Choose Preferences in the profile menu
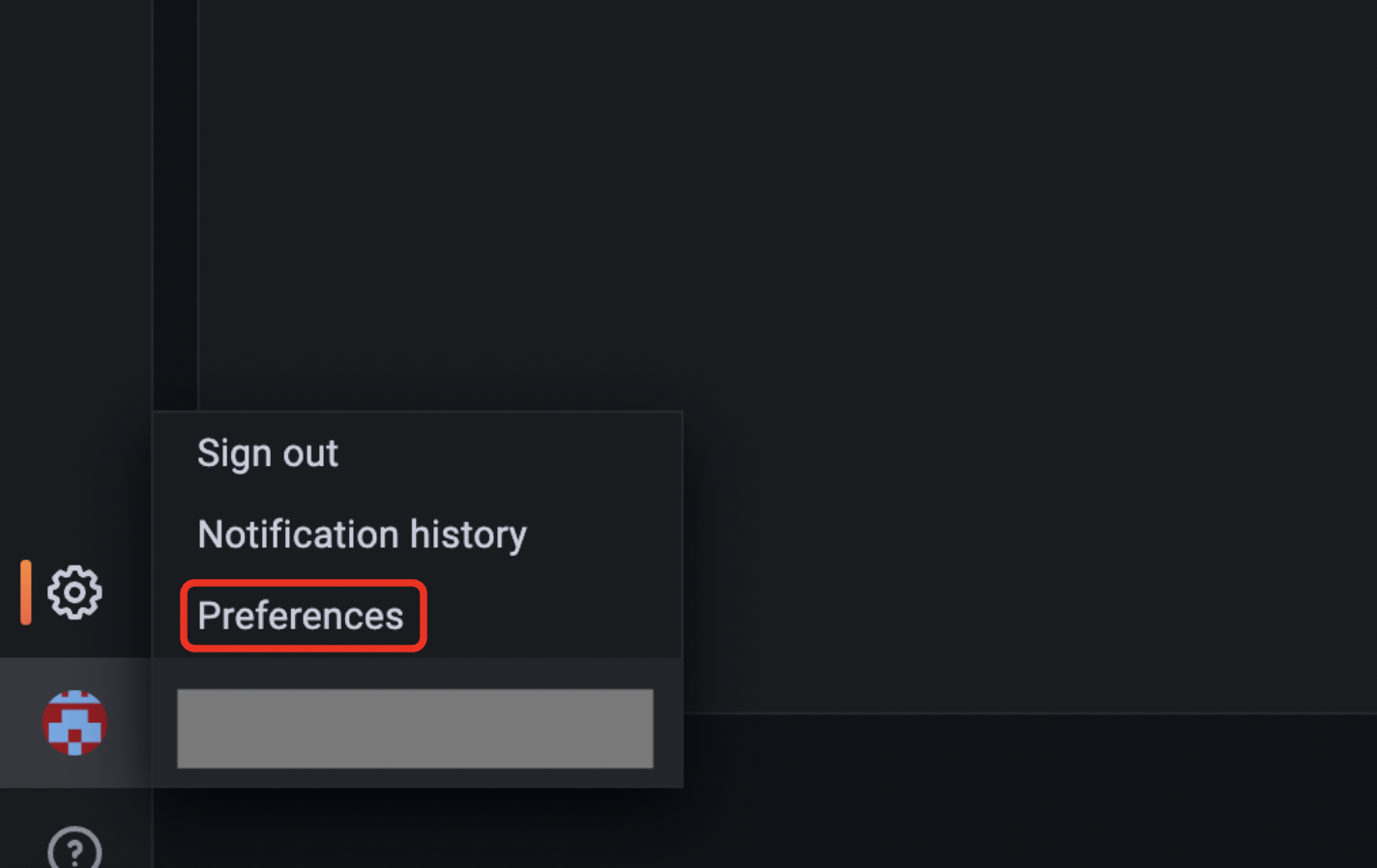 point(301,616)
